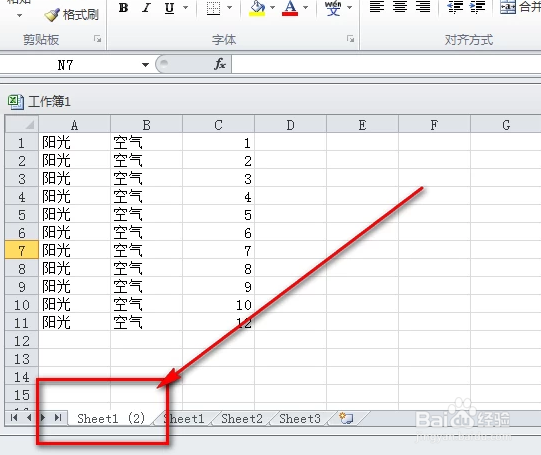This screenshot has width=541, height=455.
Task: Open underline style dropdown arrow
Action: [186, 7]
